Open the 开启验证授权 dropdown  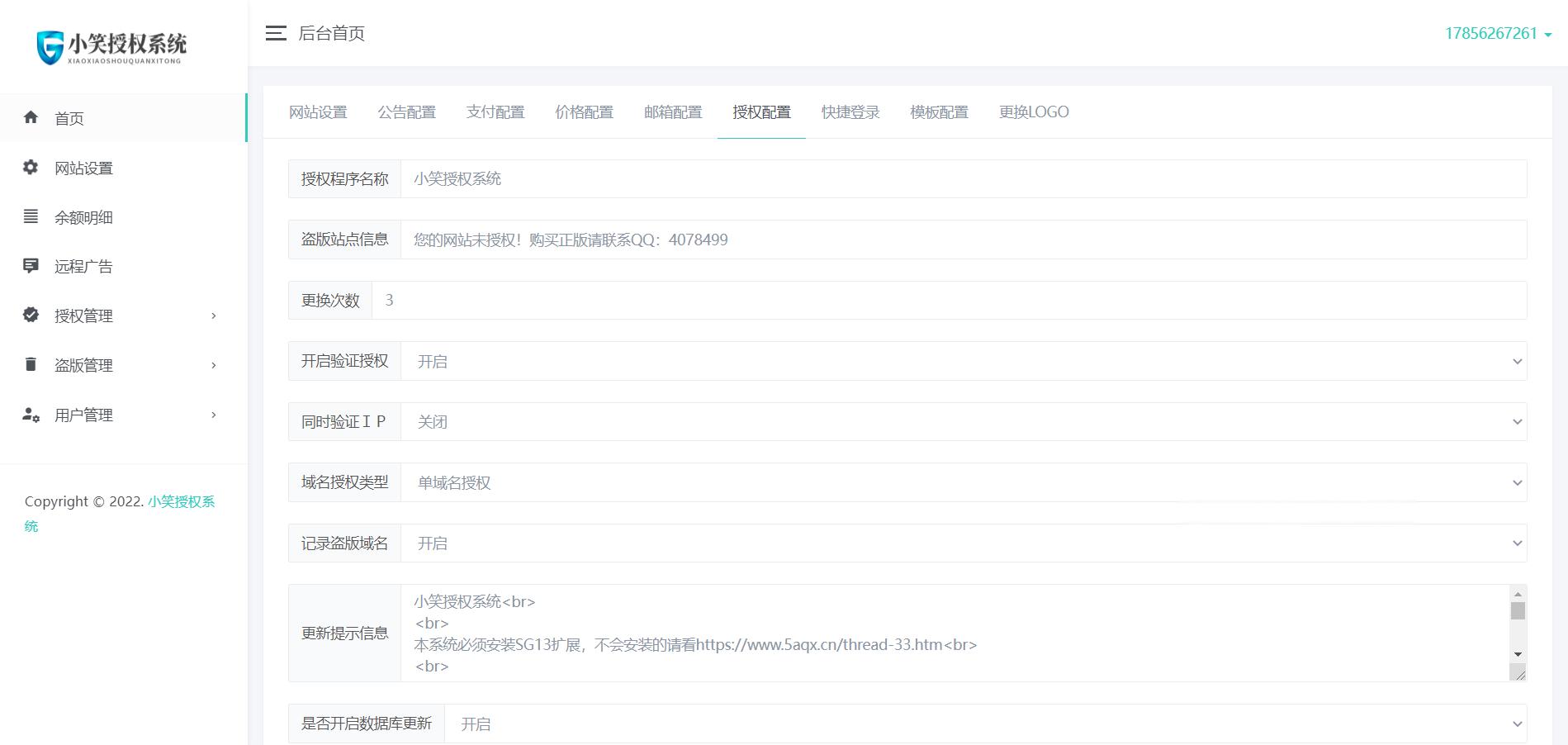[x=964, y=361]
